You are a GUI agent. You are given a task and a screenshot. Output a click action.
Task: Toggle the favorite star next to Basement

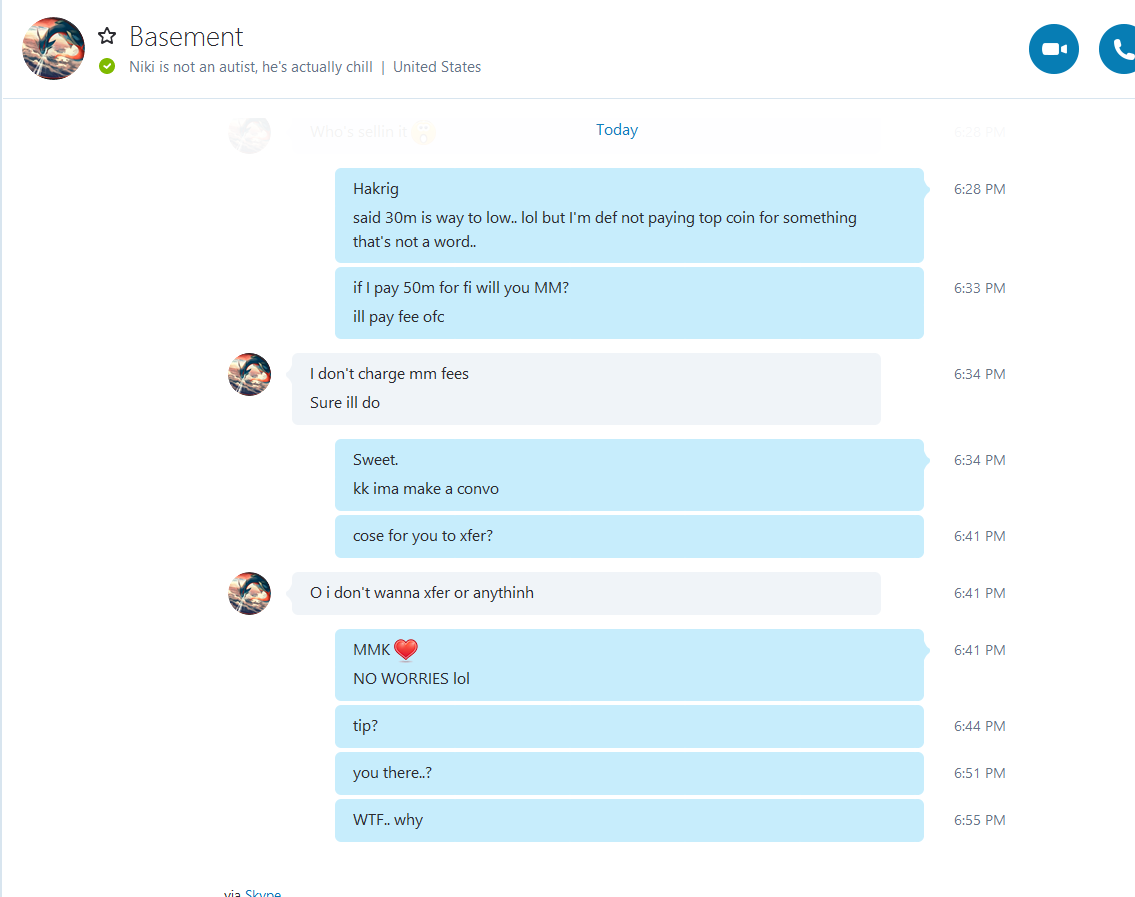tap(107, 36)
